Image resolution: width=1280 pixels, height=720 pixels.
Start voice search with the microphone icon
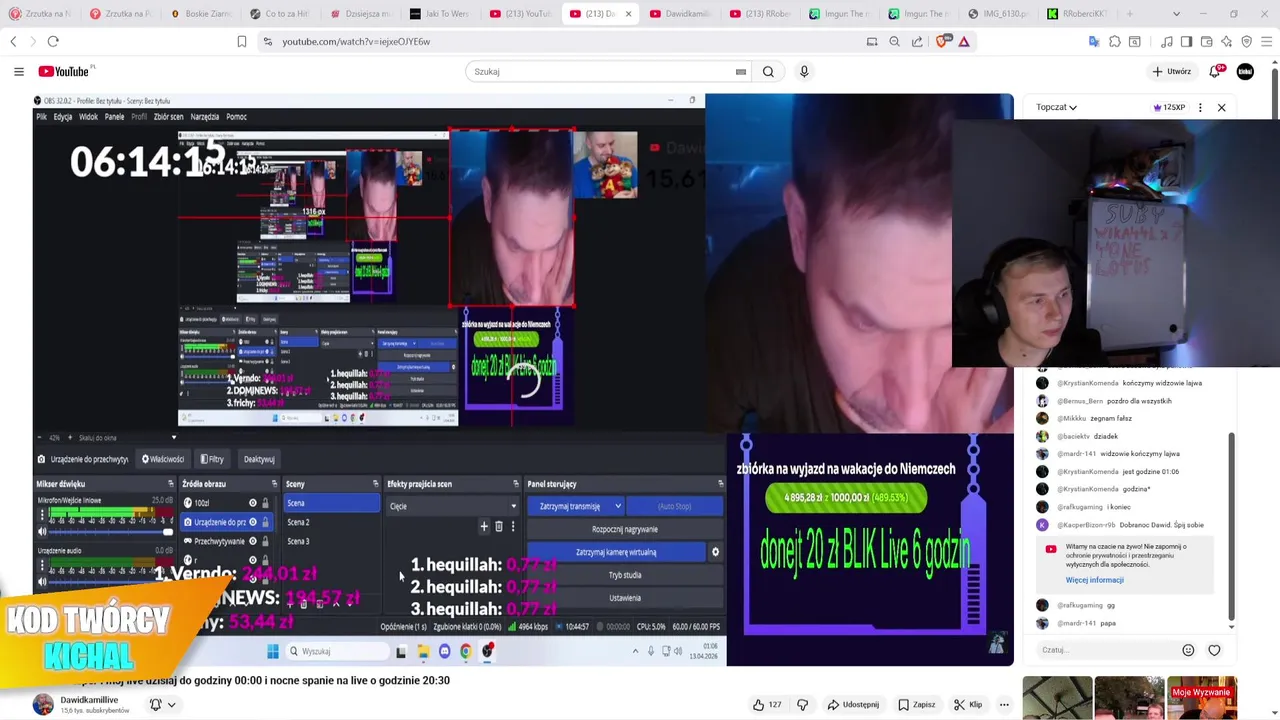pyautogui.click(x=804, y=71)
